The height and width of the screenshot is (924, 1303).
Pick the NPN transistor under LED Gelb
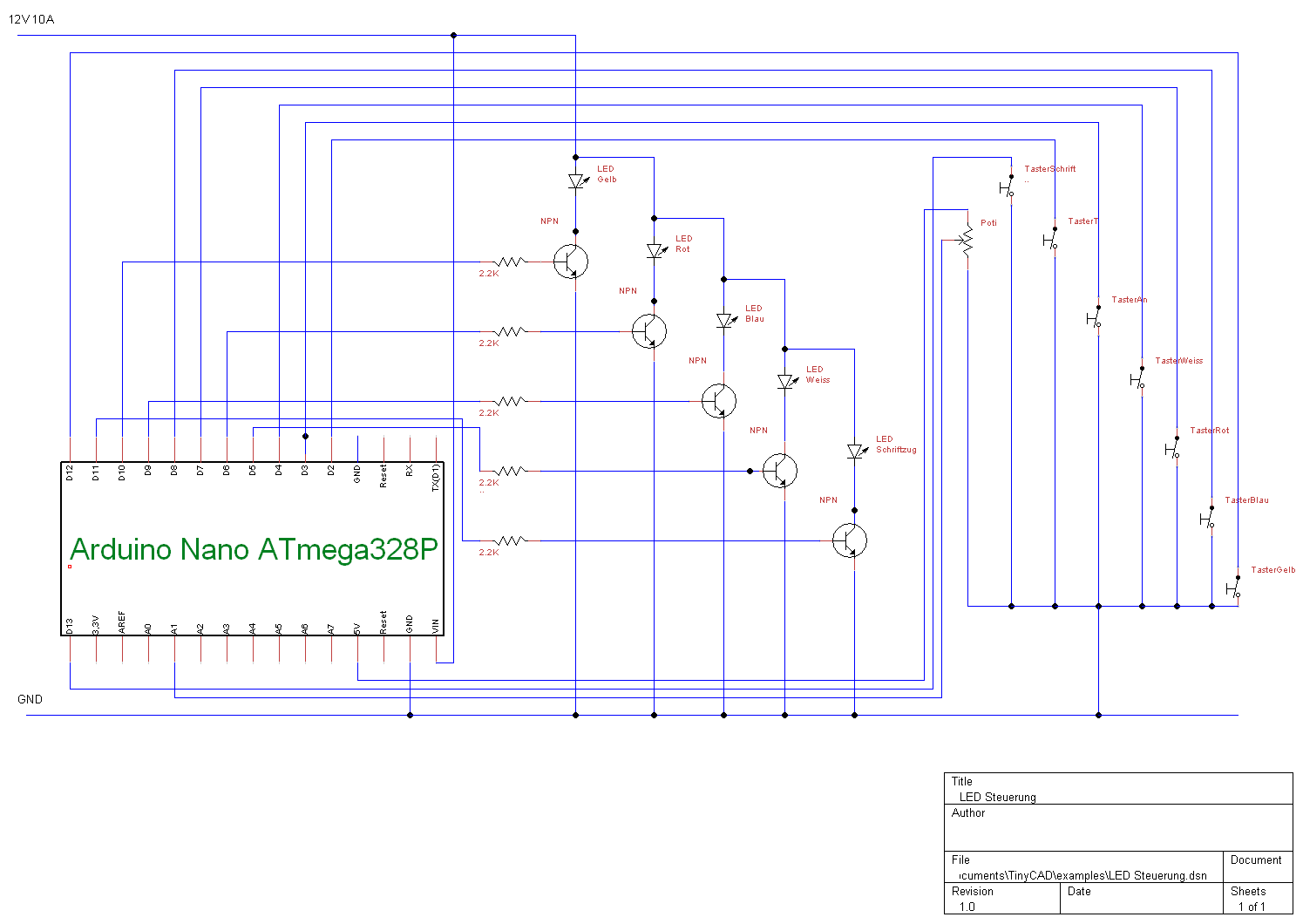(570, 262)
